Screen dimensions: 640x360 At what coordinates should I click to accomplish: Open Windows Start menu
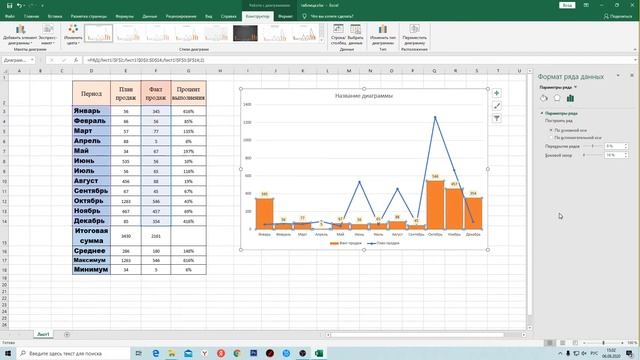pyautogui.click(x=8, y=353)
